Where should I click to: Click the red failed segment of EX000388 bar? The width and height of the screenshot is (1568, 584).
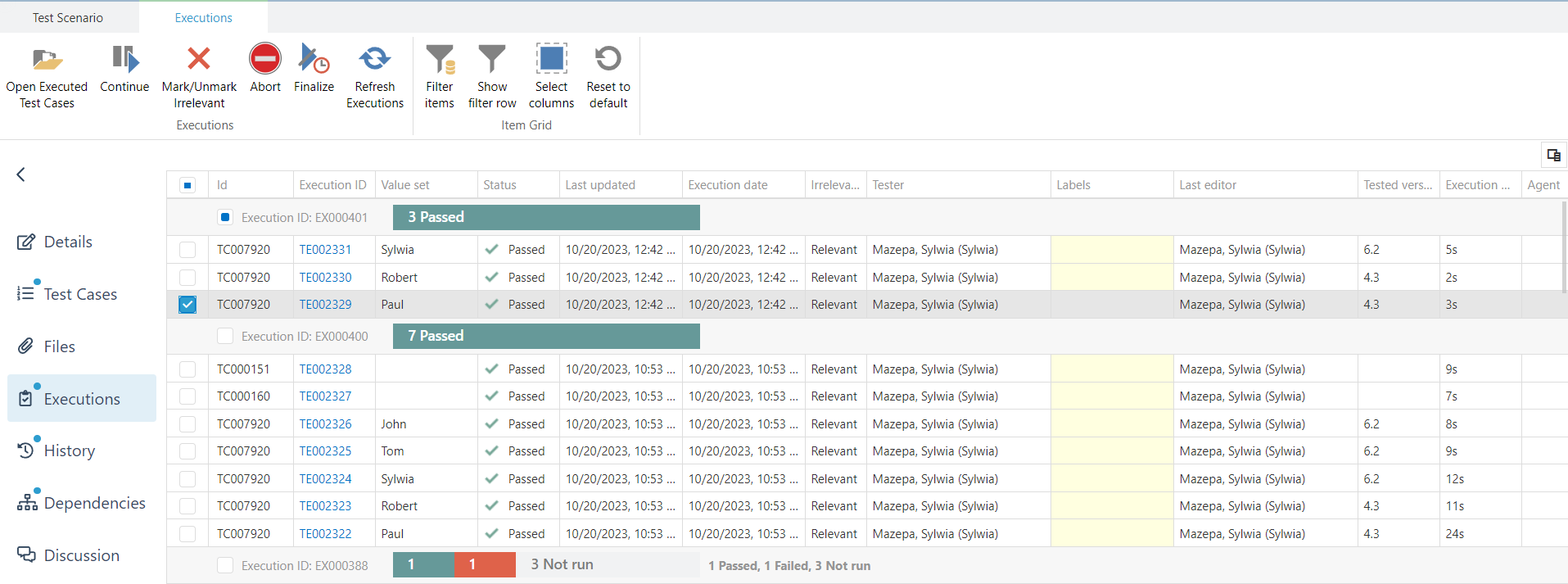(x=485, y=565)
